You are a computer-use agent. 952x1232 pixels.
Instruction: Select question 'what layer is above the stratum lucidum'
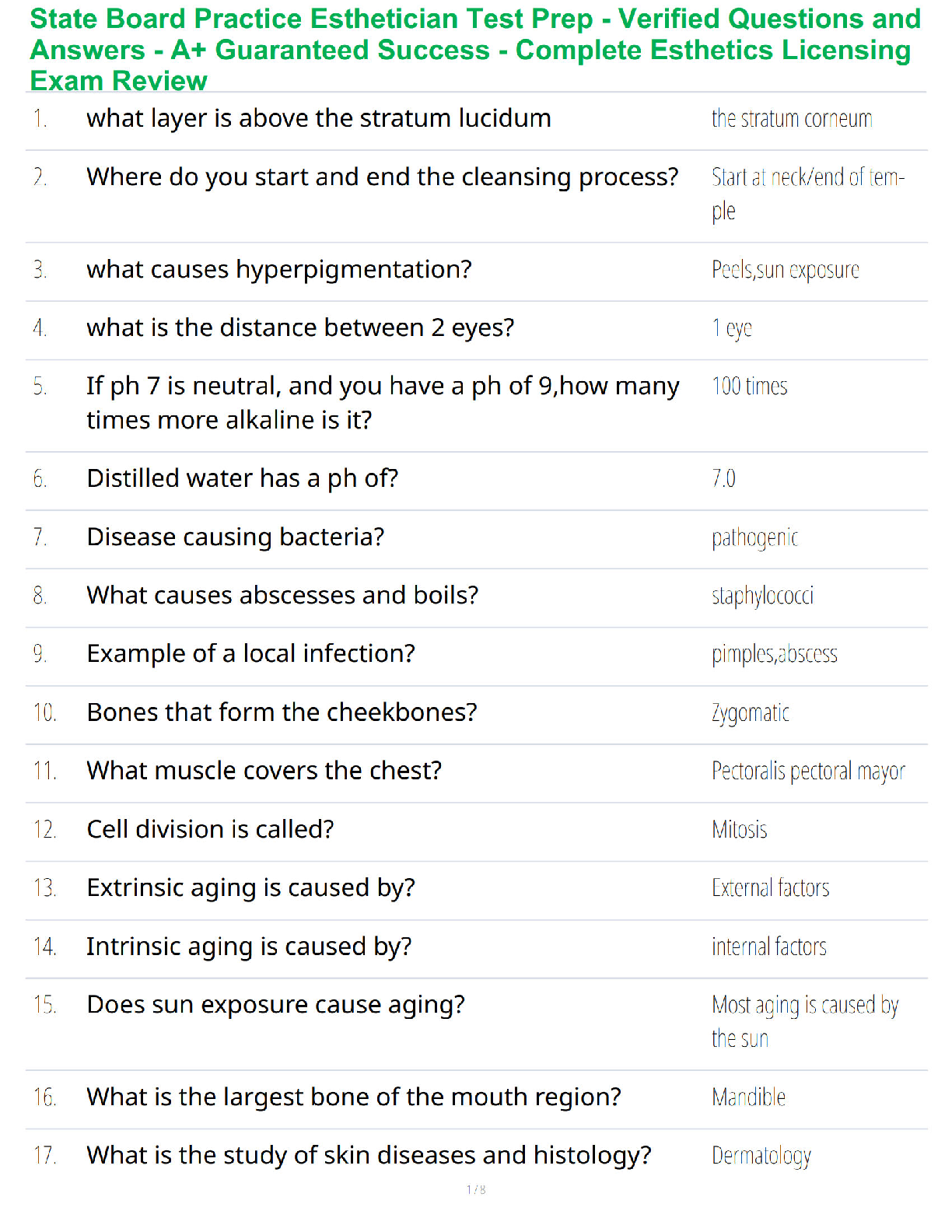(319, 118)
